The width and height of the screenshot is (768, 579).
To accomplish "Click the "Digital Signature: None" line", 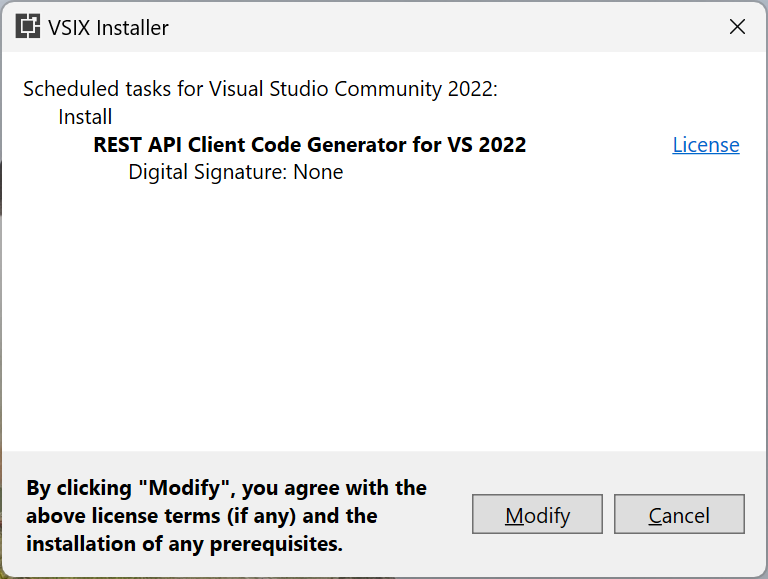I will (236, 172).
